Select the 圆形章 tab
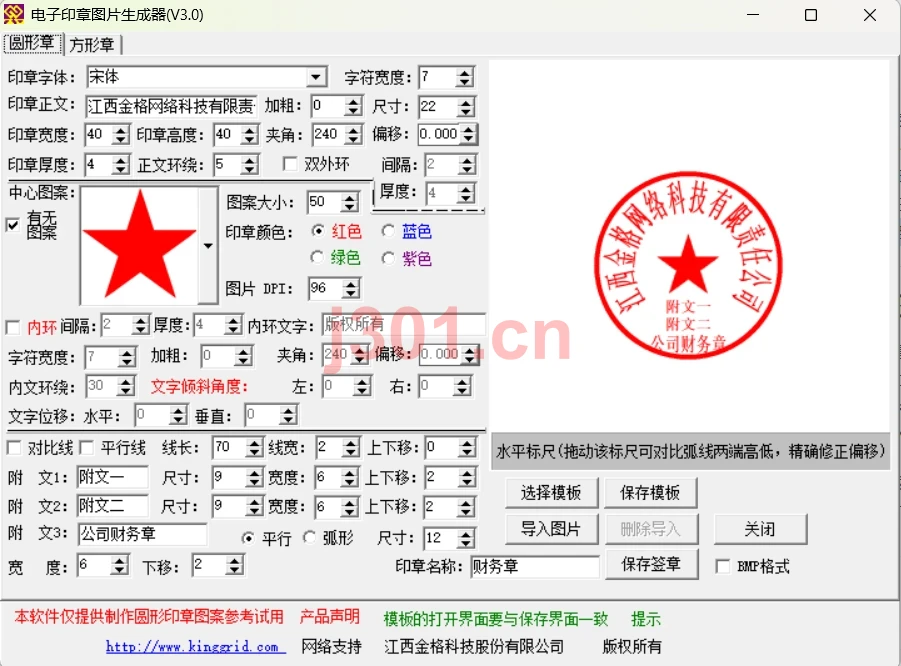 [x=32, y=43]
